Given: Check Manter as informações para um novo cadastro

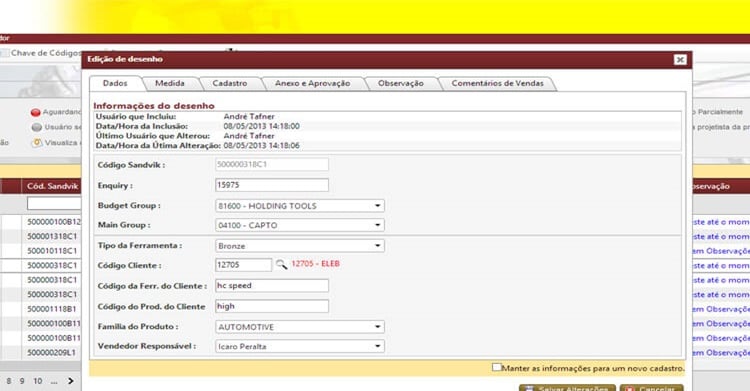Looking at the screenshot, I should coord(496,368).
